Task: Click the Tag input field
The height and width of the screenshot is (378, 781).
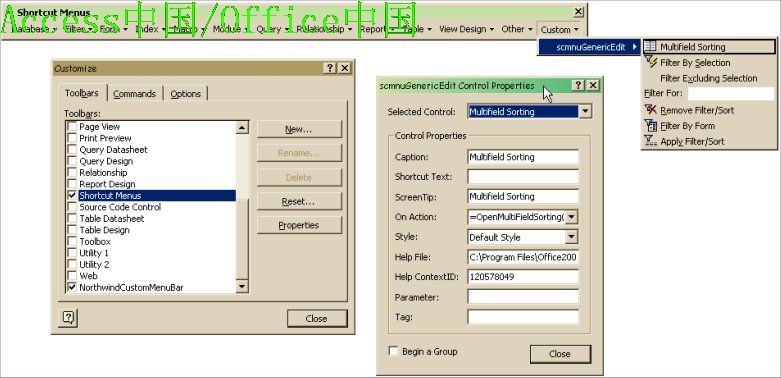Action: click(523, 317)
